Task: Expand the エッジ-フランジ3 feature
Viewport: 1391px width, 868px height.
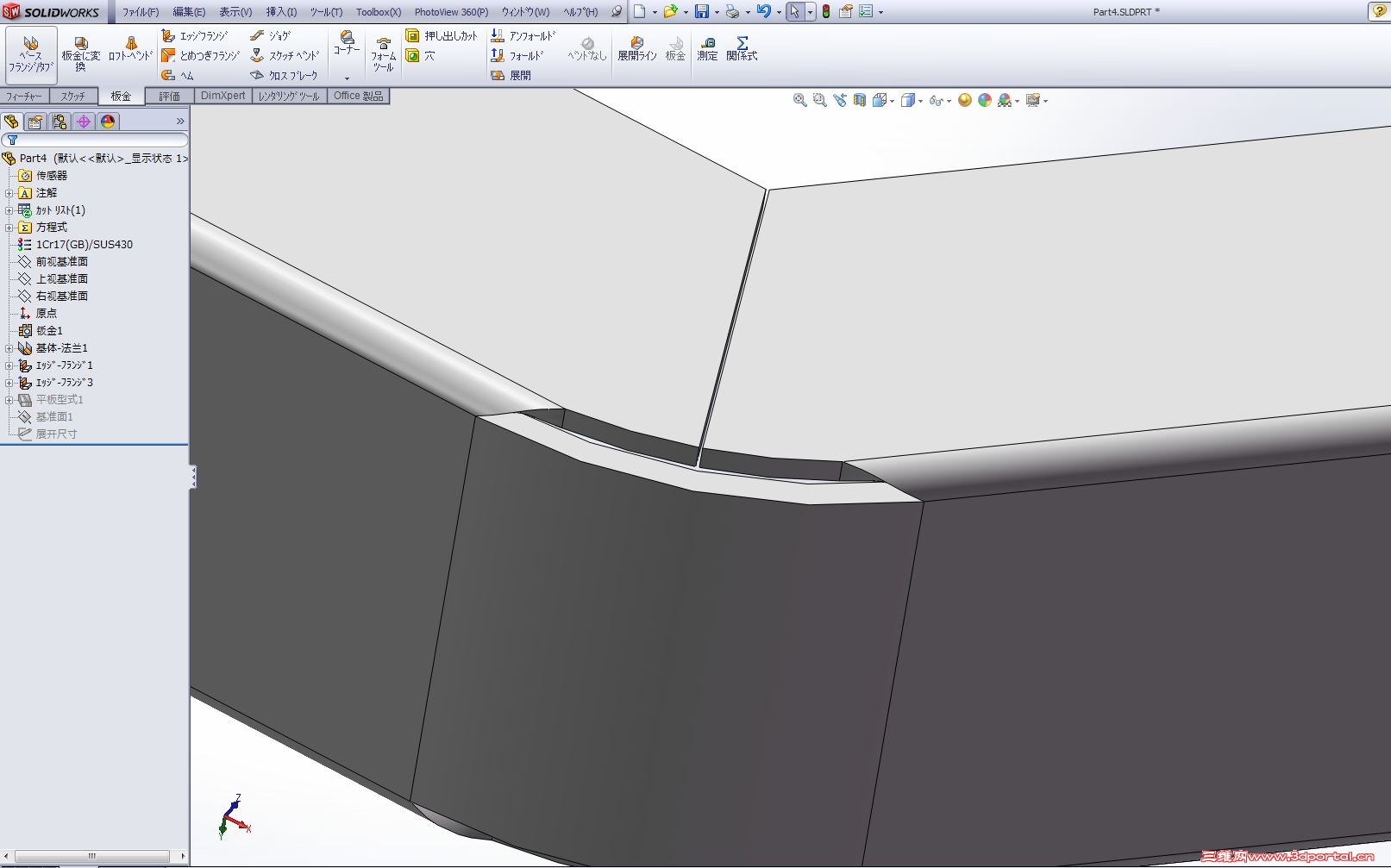Action: pyautogui.click(x=9, y=383)
